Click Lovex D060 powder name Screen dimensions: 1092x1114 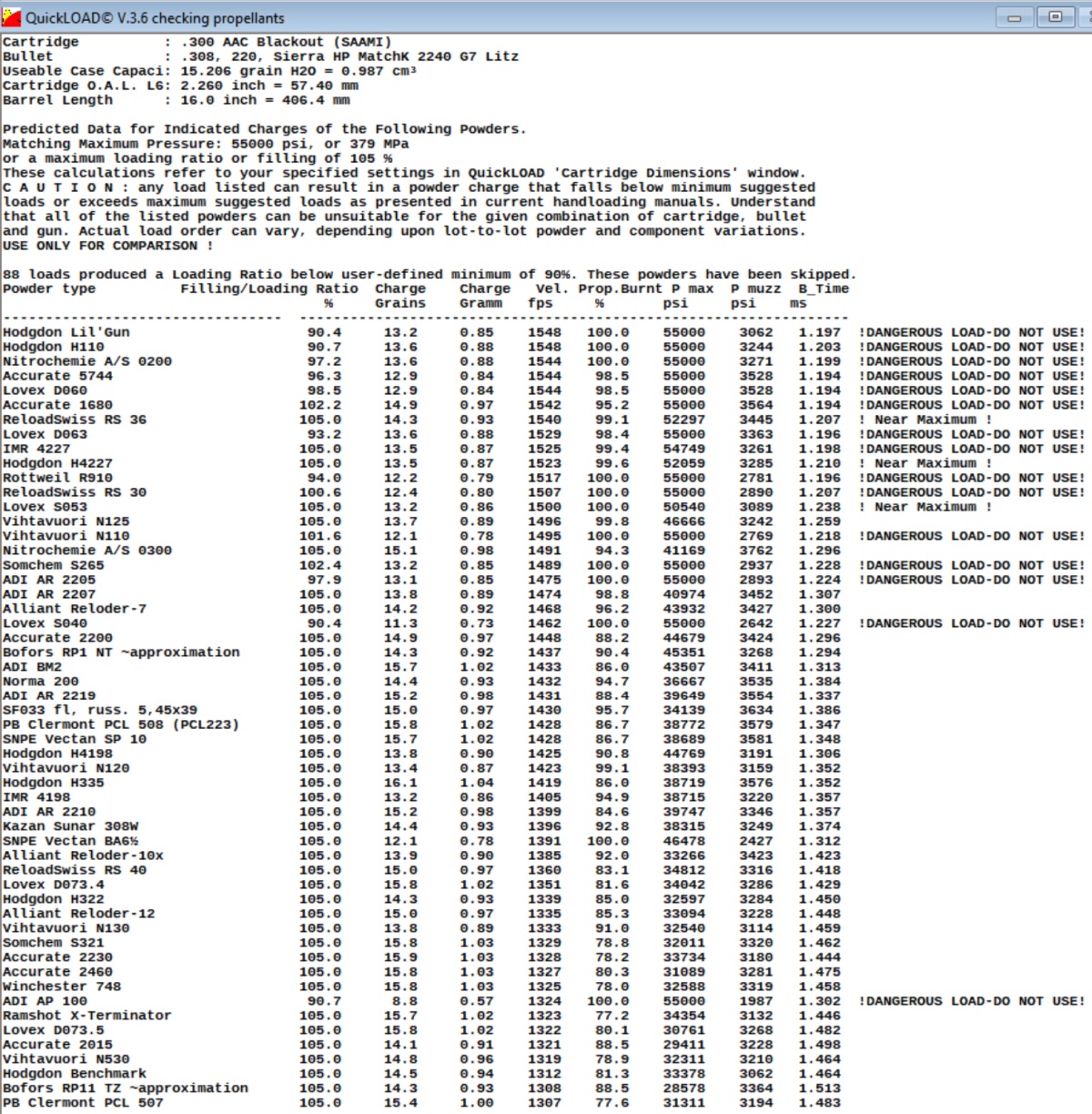click(45, 390)
